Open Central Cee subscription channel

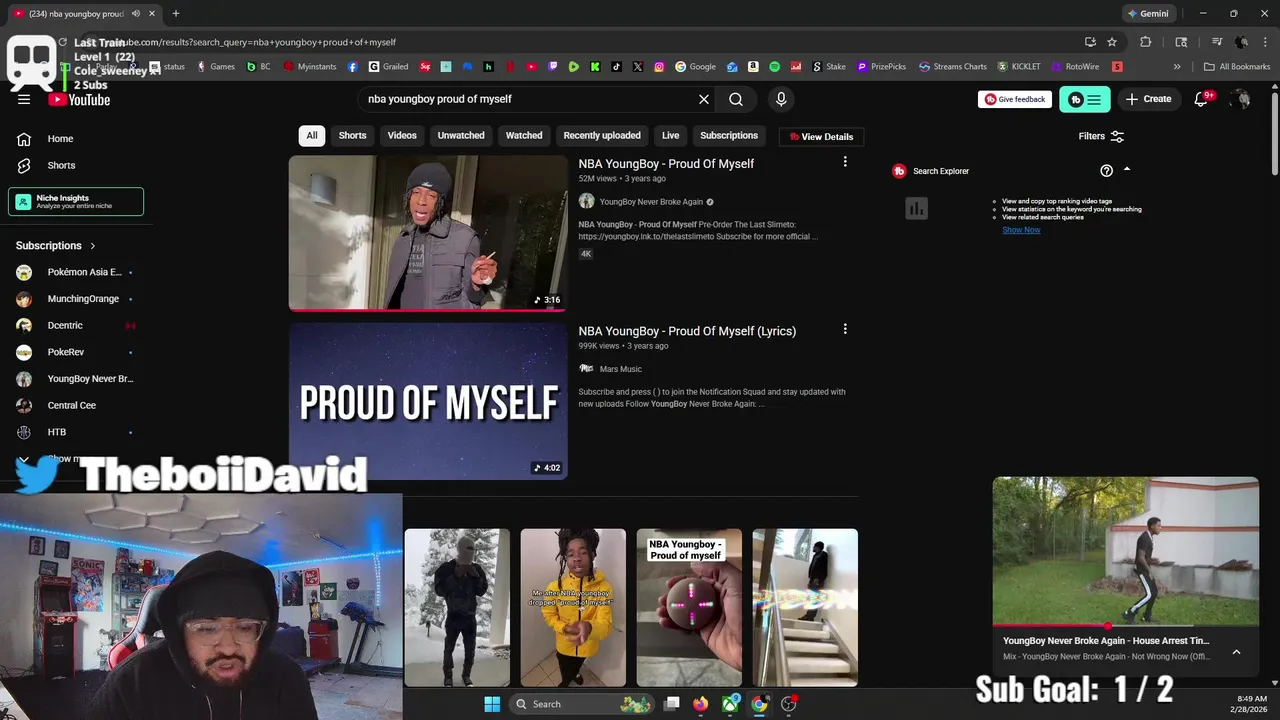76,406
